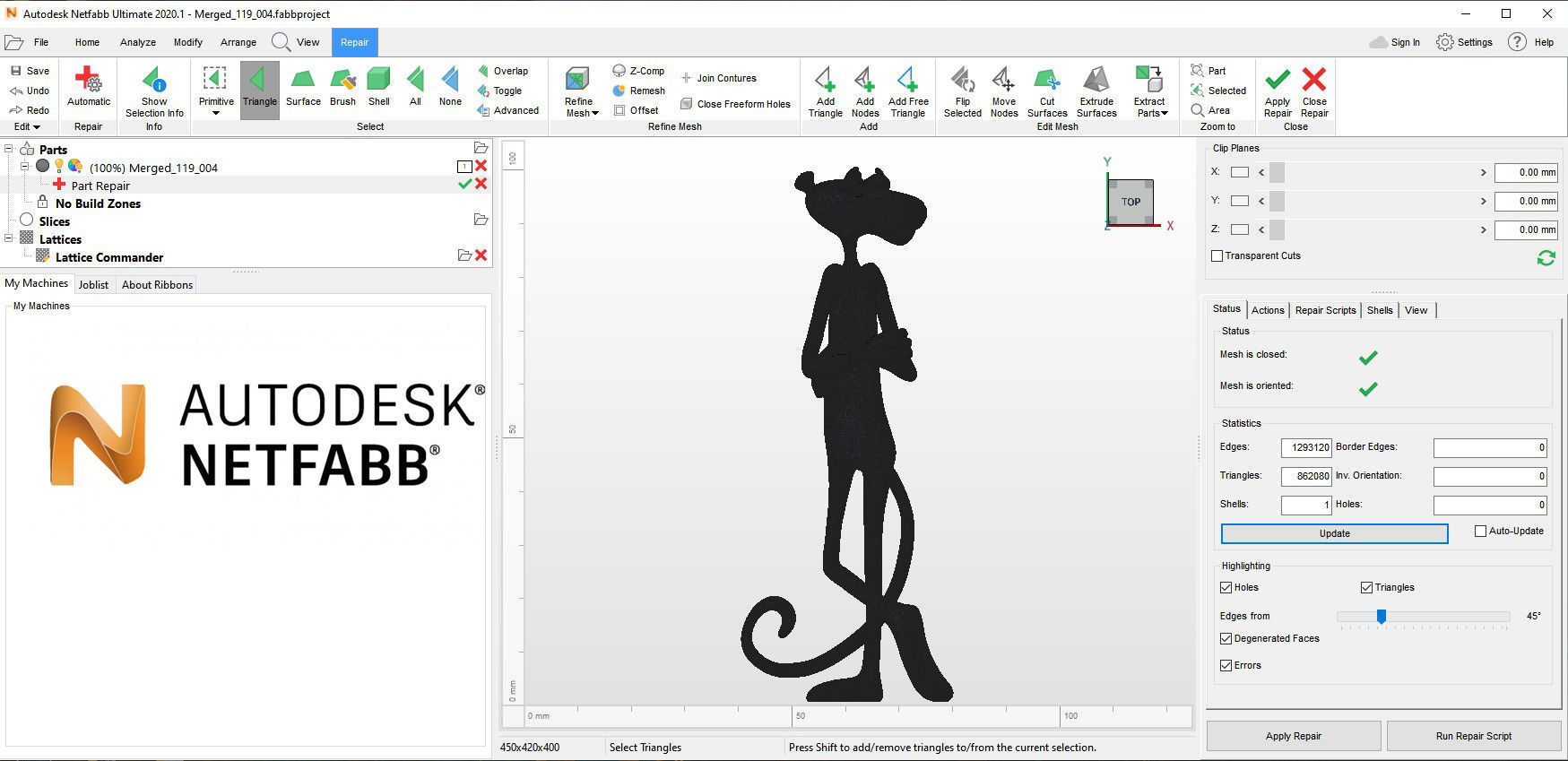1568x761 pixels.
Task: Apply Z-Comp mesh refinement
Action: click(x=638, y=71)
